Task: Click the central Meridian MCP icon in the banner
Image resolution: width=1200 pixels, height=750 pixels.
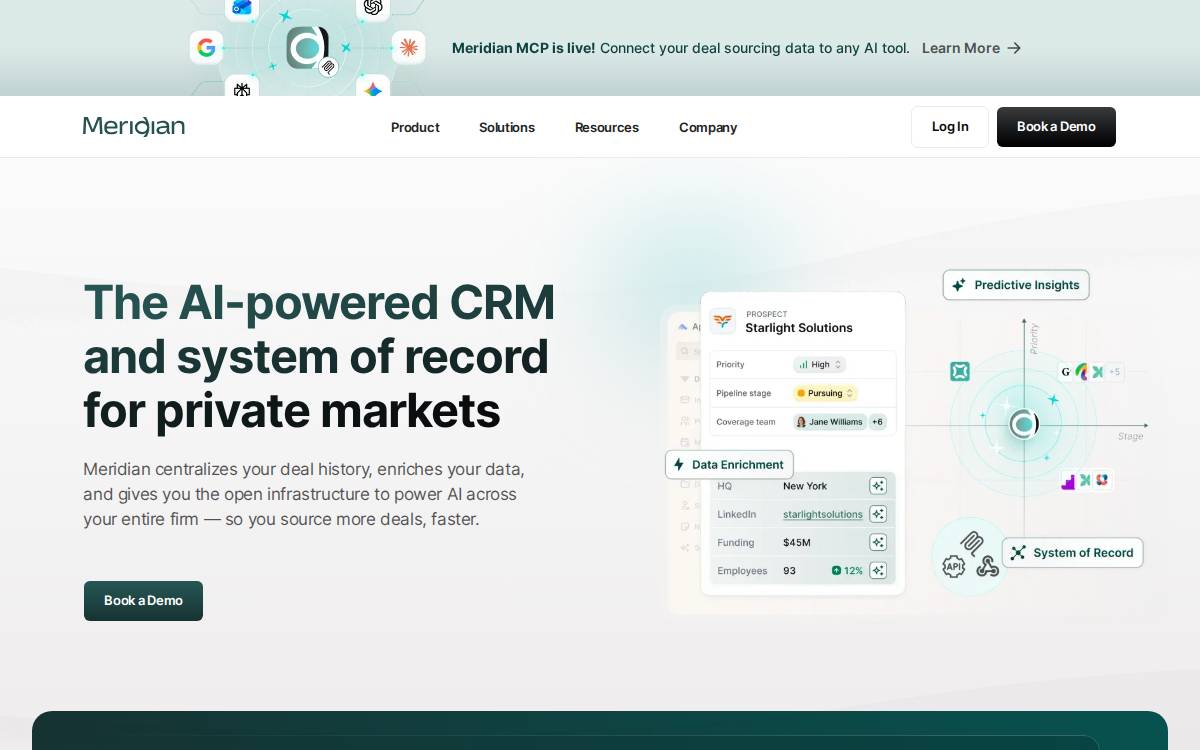Action: click(x=307, y=47)
